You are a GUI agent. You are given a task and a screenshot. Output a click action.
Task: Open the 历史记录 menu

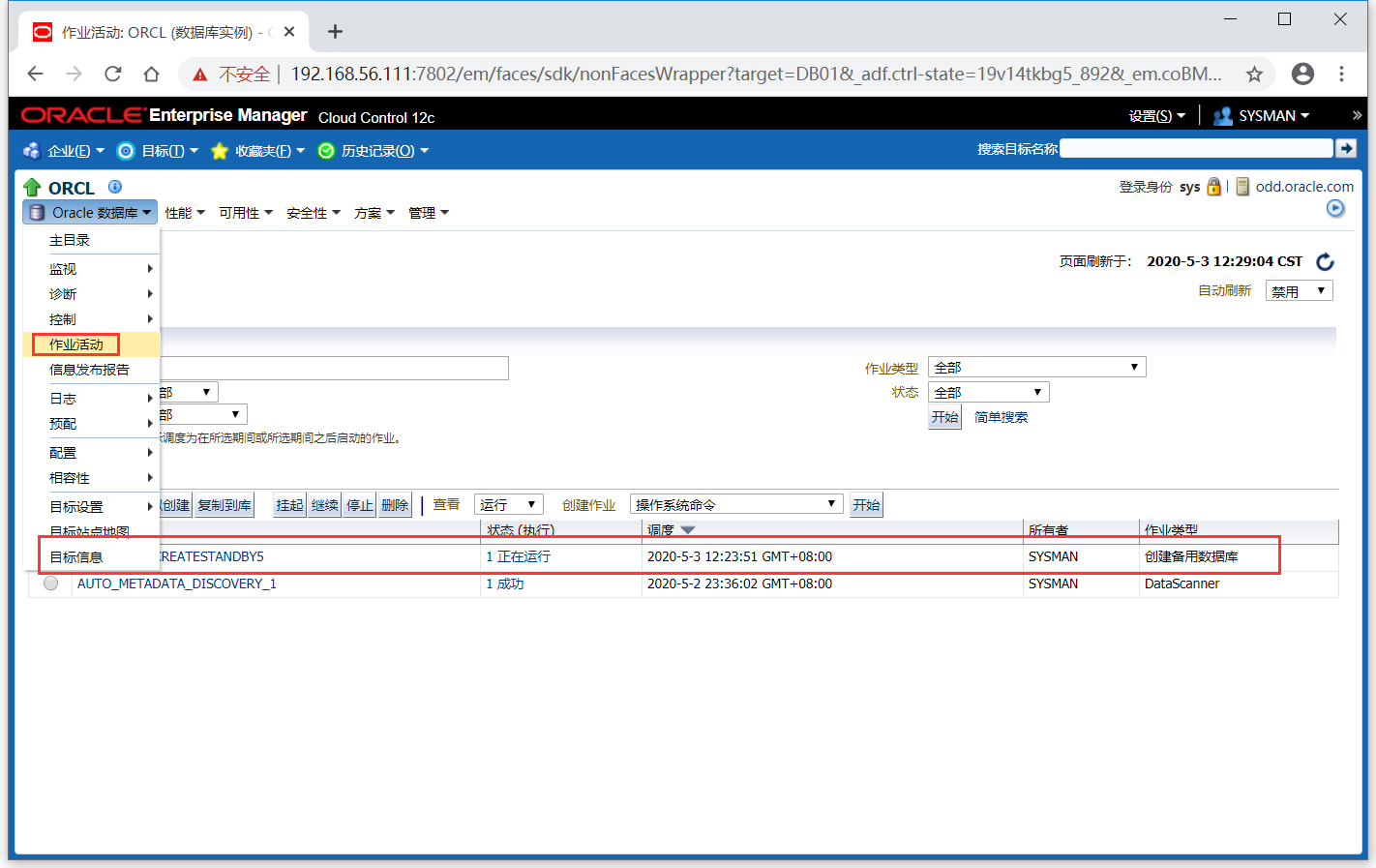pos(374,151)
